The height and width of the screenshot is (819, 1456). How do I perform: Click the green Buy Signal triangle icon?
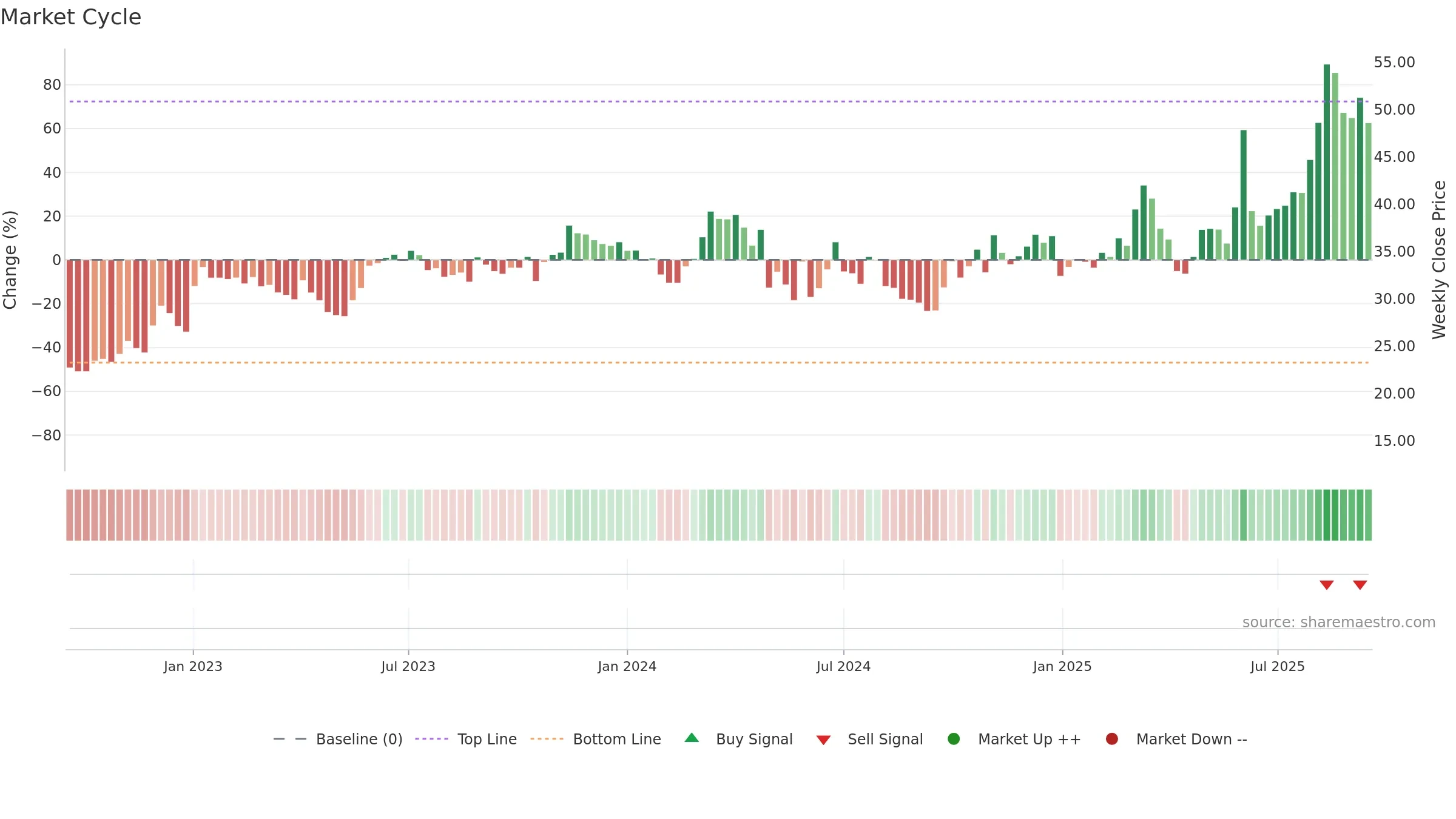[692, 738]
